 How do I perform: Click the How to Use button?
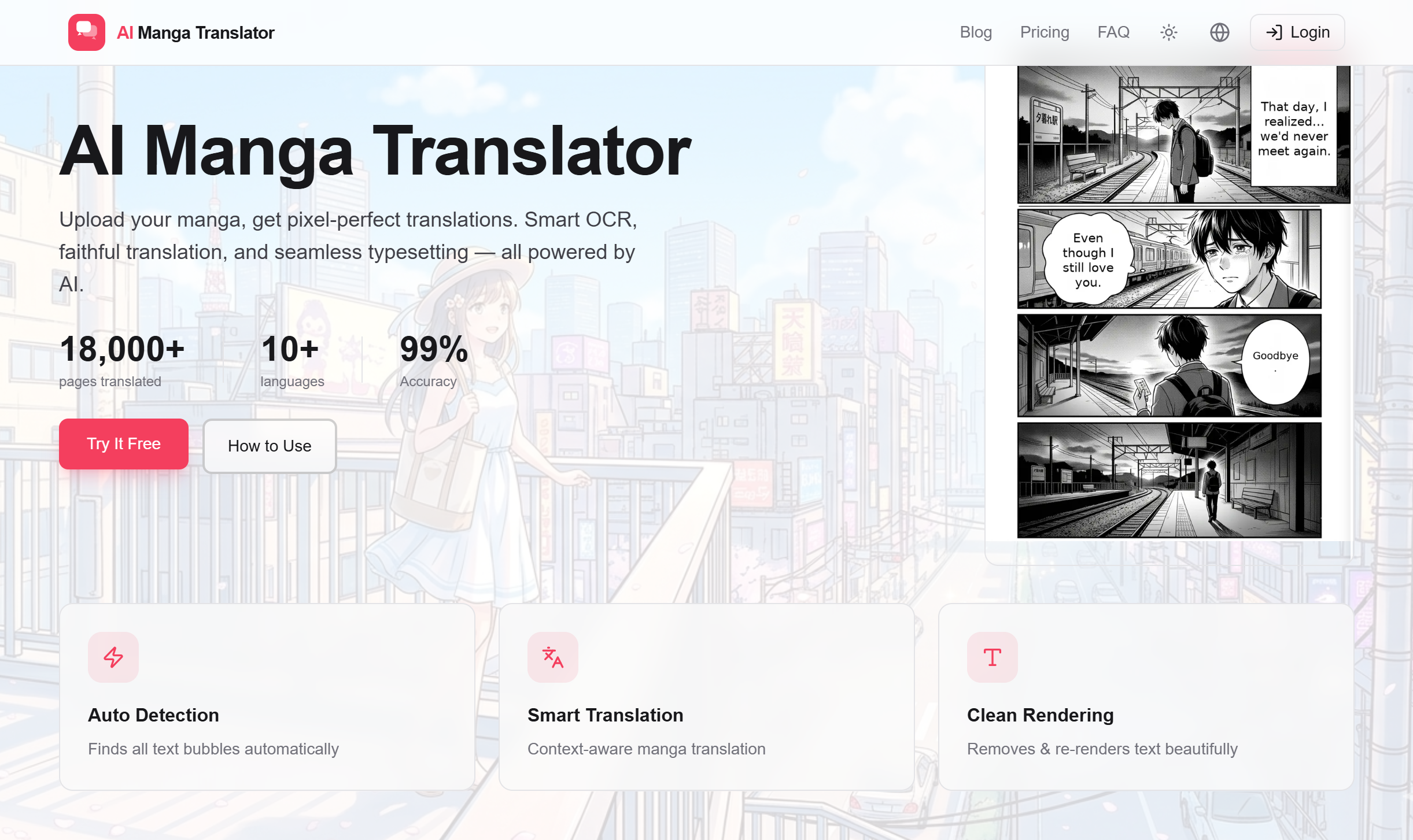[x=270, y=446]
